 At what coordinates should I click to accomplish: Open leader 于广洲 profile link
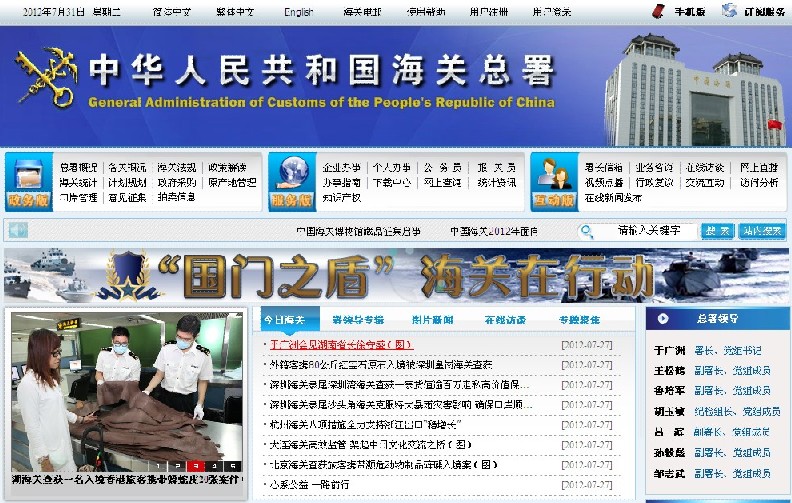tap(669, 350)
